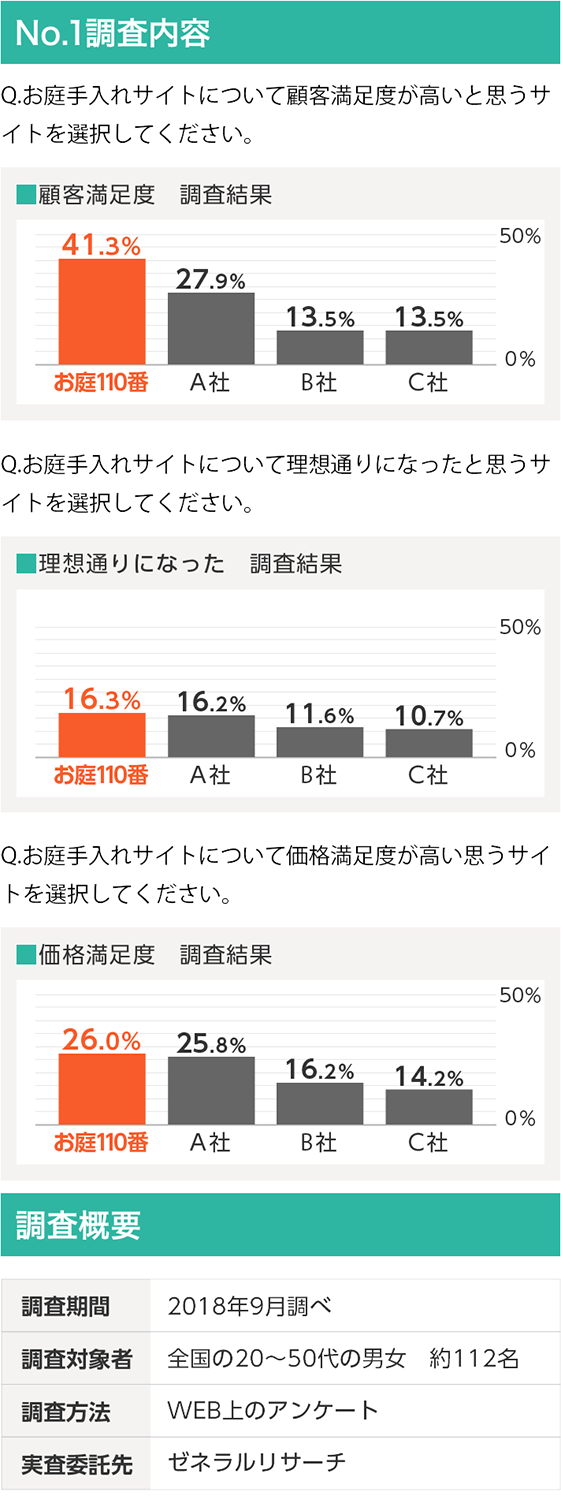Click the 全国の20〜50代の男女 約112名 cell

coord(355,1358)
